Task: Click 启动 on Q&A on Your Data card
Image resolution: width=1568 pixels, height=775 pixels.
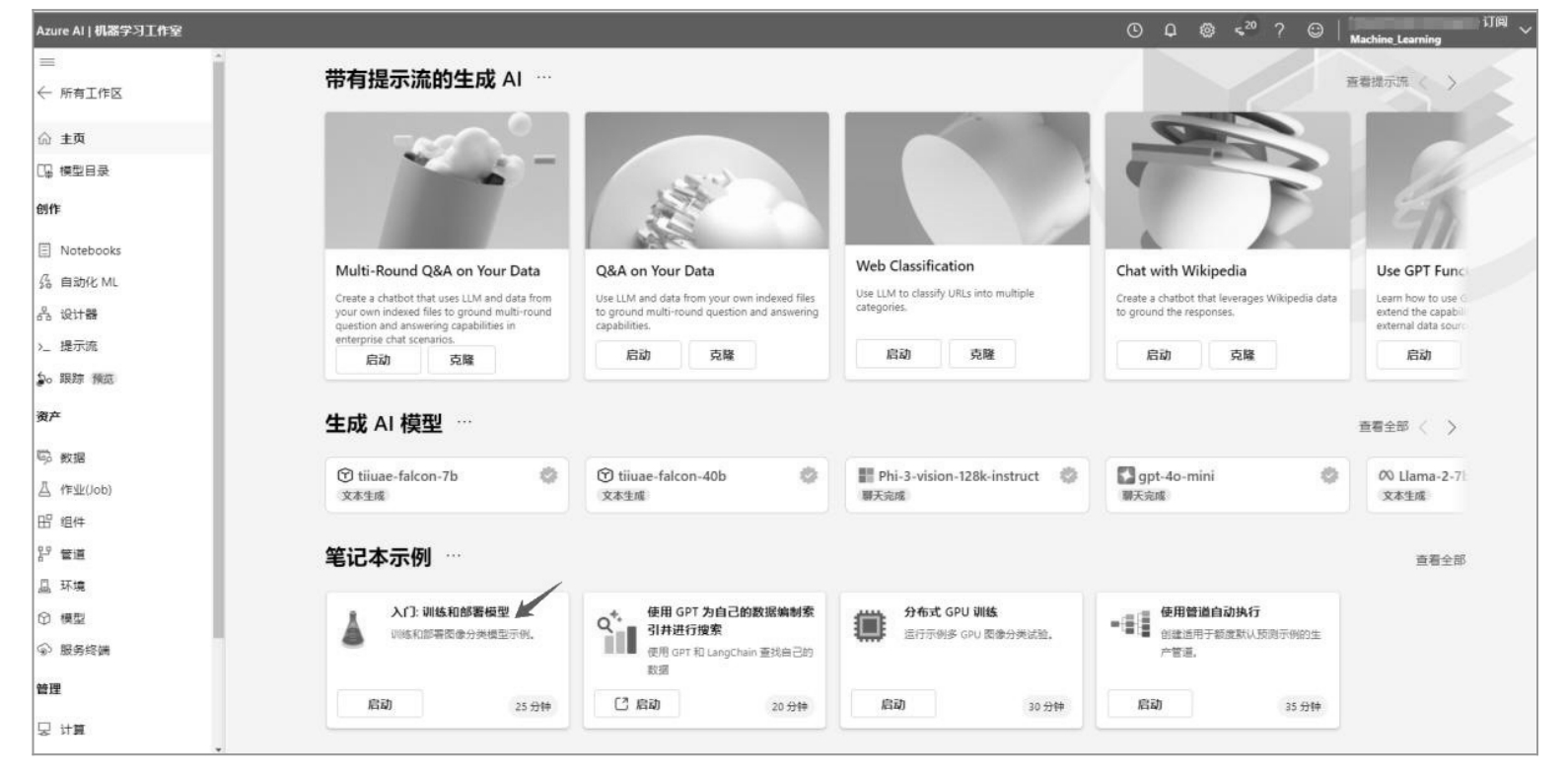Action: tap(638, 355)
